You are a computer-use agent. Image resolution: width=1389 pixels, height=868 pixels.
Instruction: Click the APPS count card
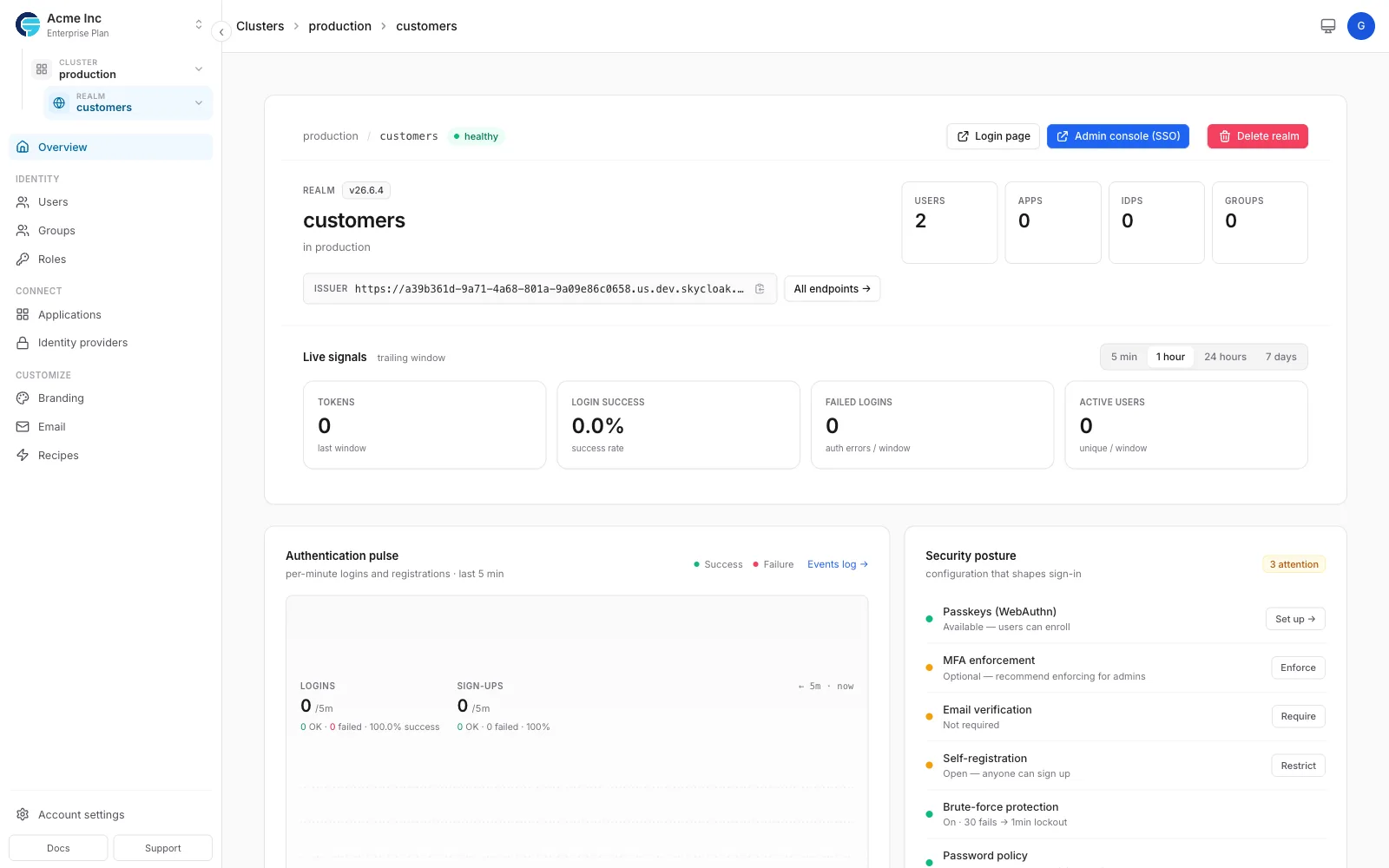(1053, 222)
